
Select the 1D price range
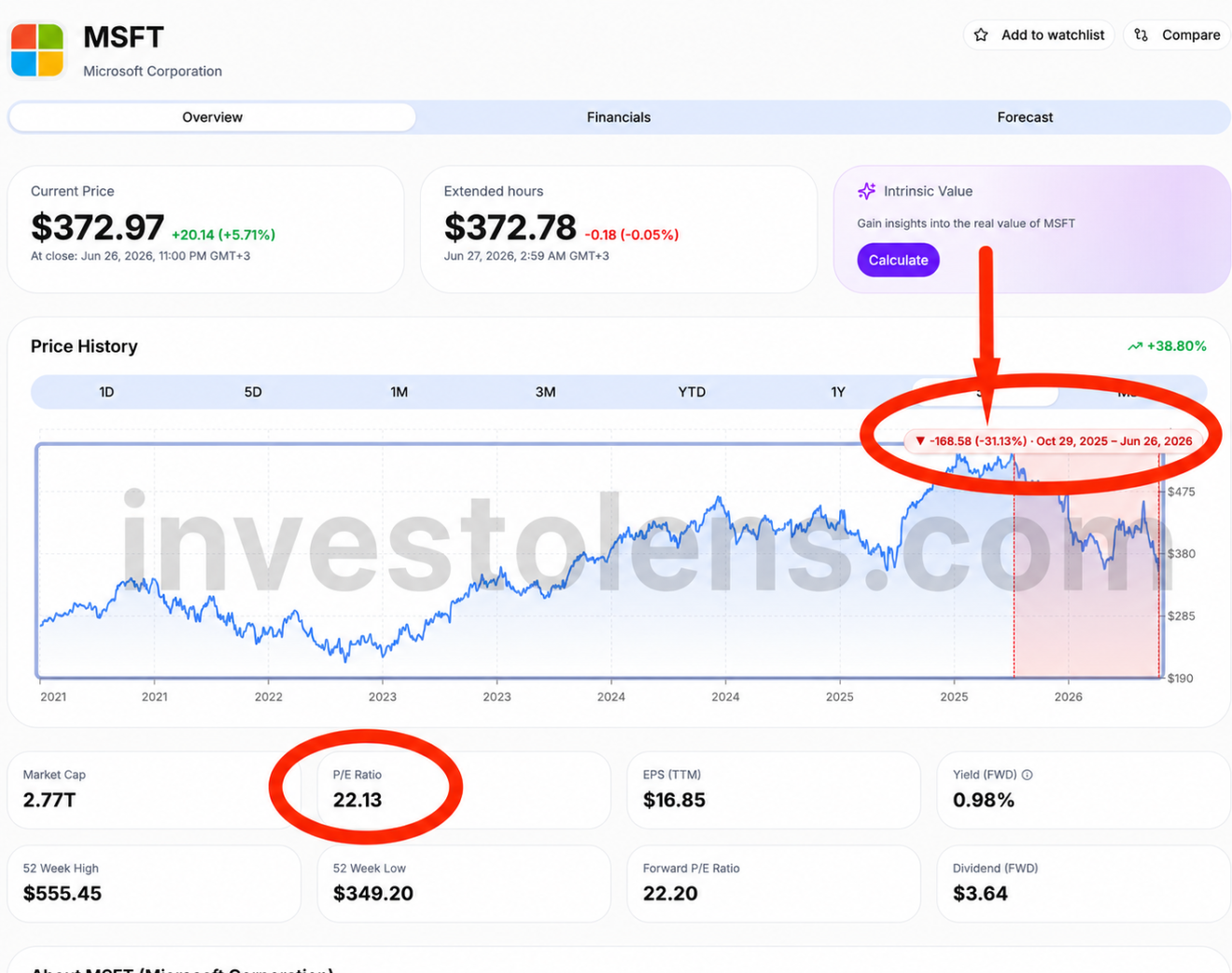106,392
